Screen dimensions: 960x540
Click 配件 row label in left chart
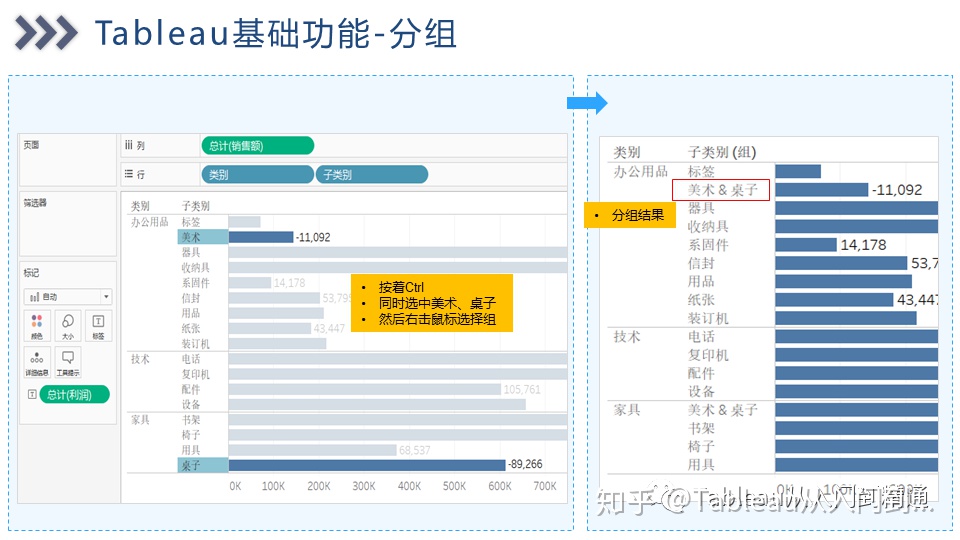pyautogui.click(x=190, y=389)
